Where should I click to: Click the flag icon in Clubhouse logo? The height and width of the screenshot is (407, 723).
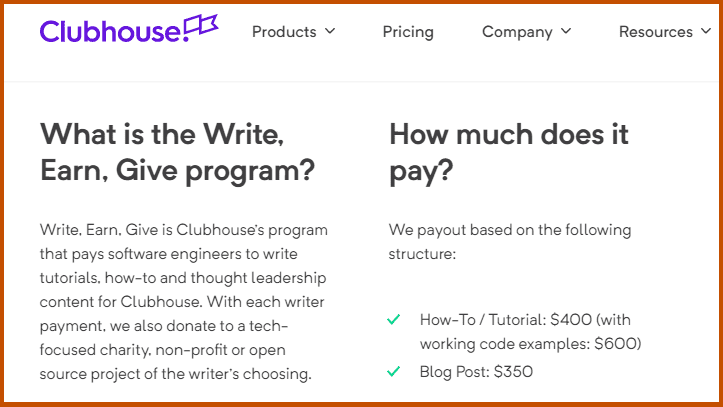202,25
